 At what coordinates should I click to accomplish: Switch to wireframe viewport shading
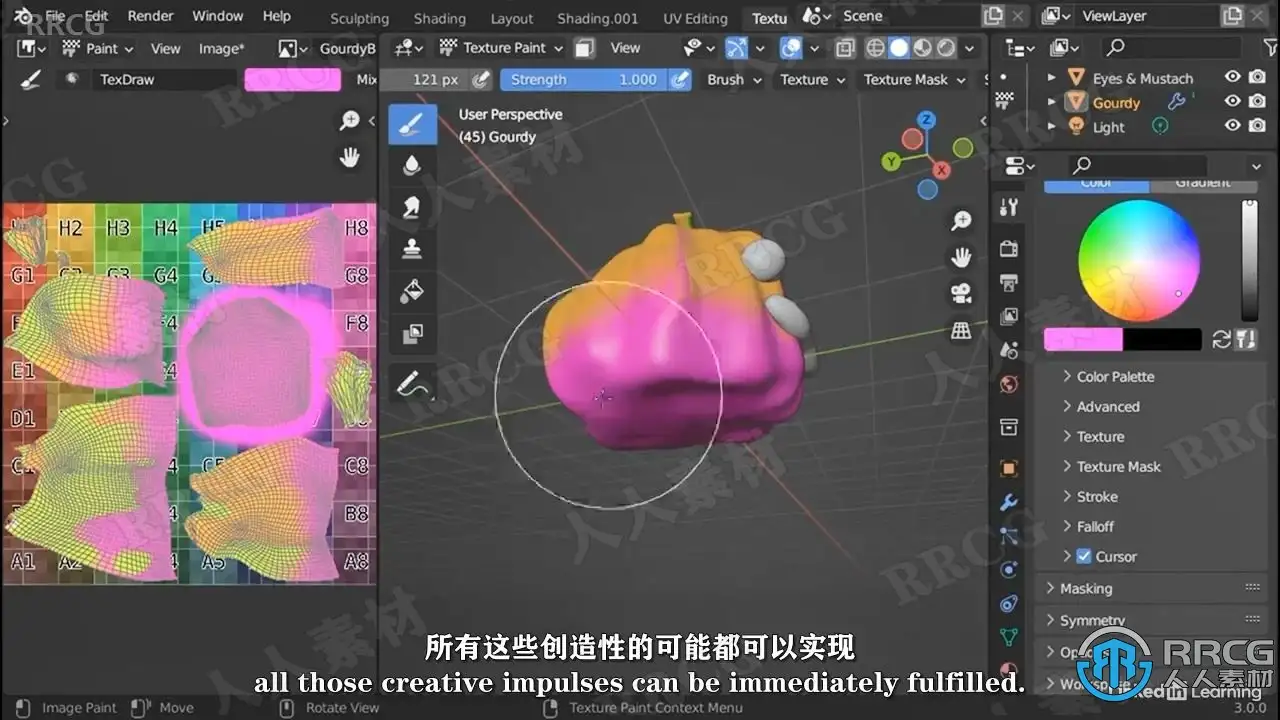coord(875,47)
